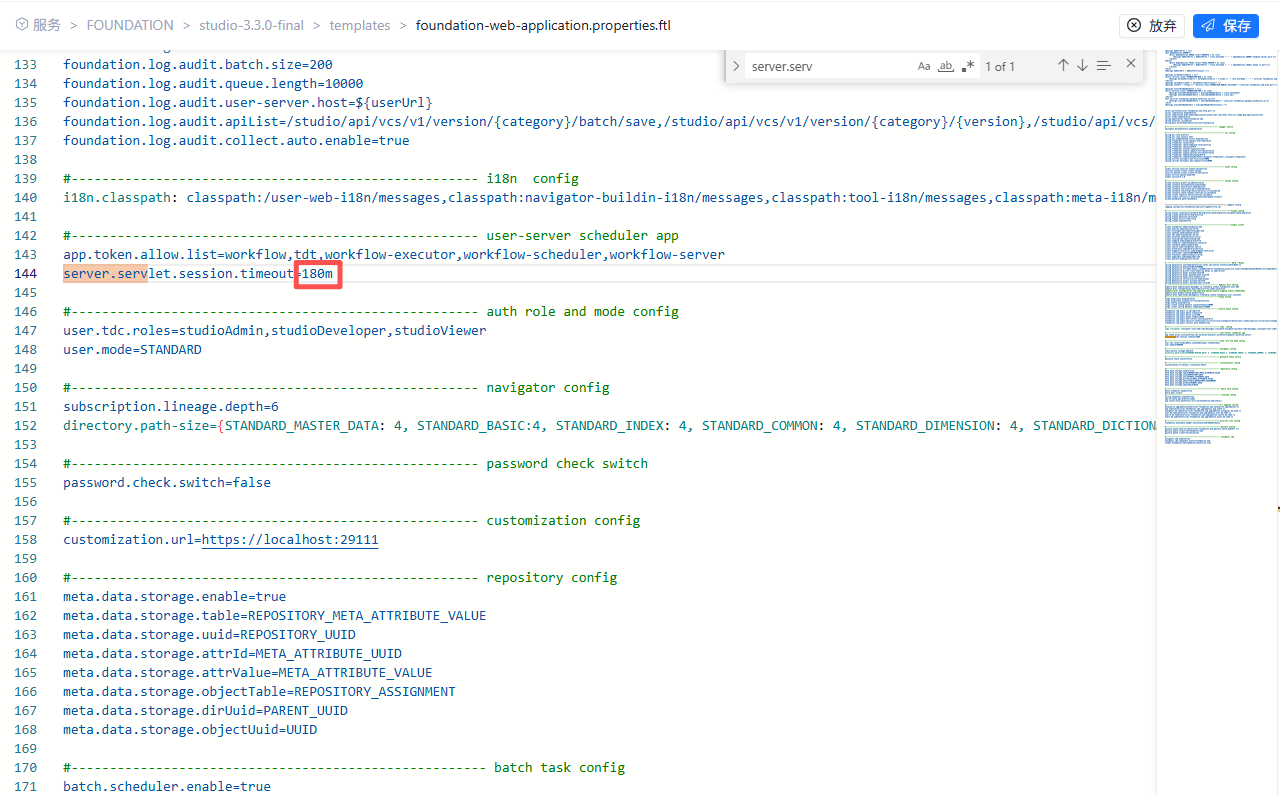Click the find input containing server.serv
The width and height of the screenshot is (1280, 795).
[x=830, y=66]
